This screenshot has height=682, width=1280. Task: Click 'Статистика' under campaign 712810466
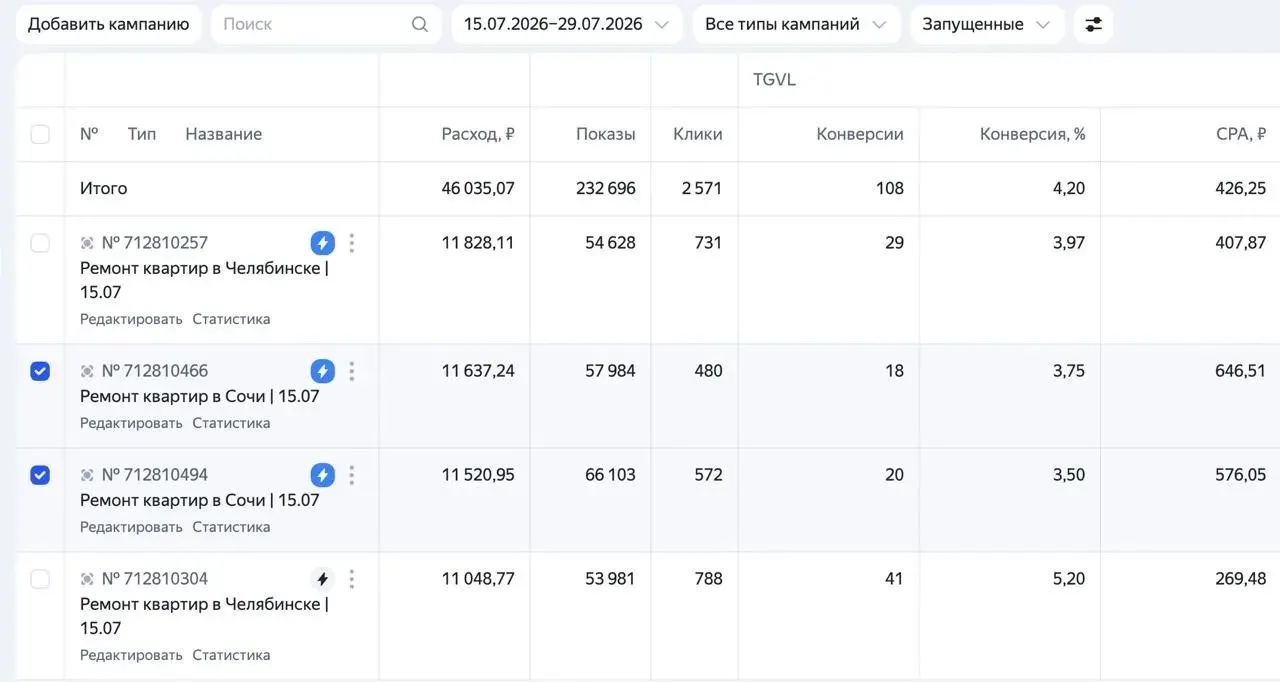231,423
